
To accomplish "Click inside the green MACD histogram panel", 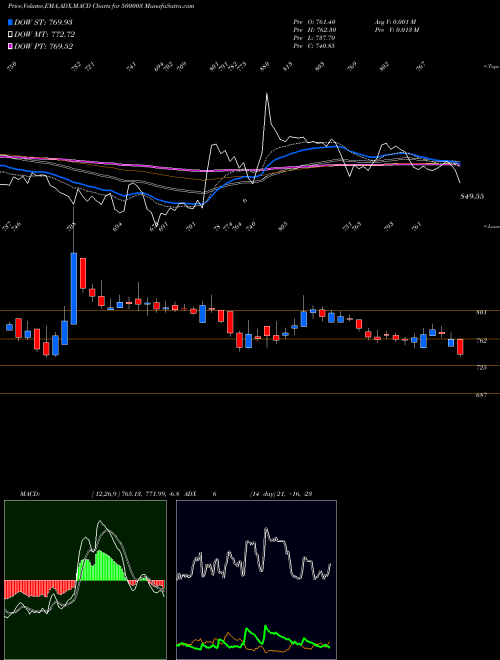I will pos(85,580).
